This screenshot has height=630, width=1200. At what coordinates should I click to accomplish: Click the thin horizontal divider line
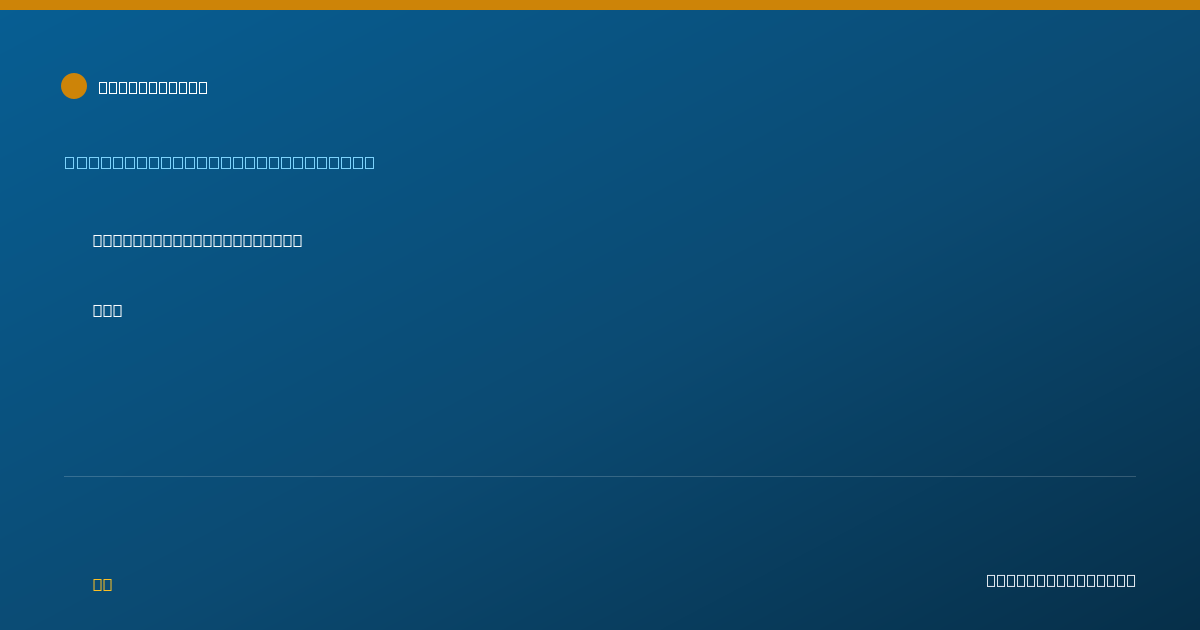600,476
